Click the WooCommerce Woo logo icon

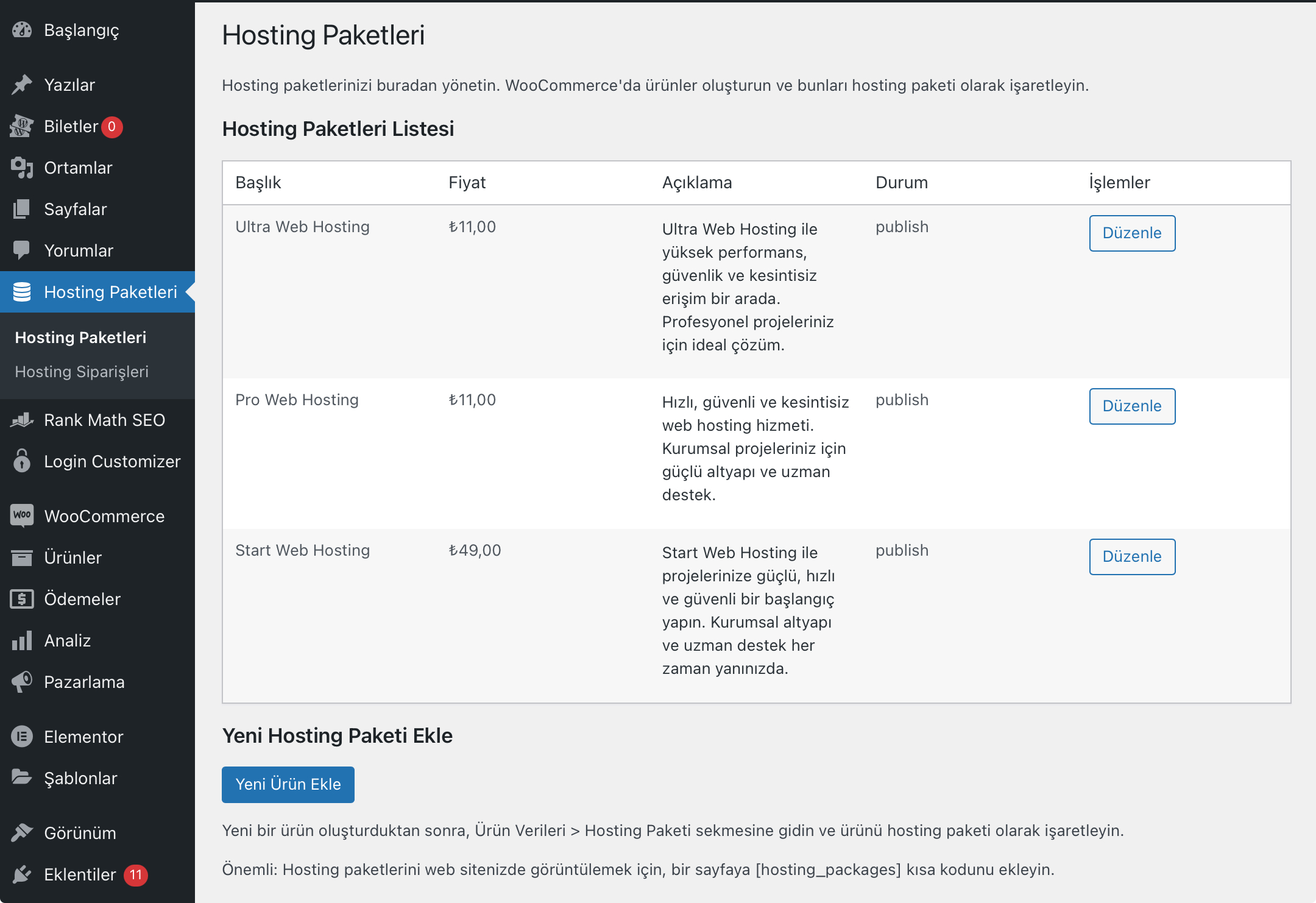[22, 515]
